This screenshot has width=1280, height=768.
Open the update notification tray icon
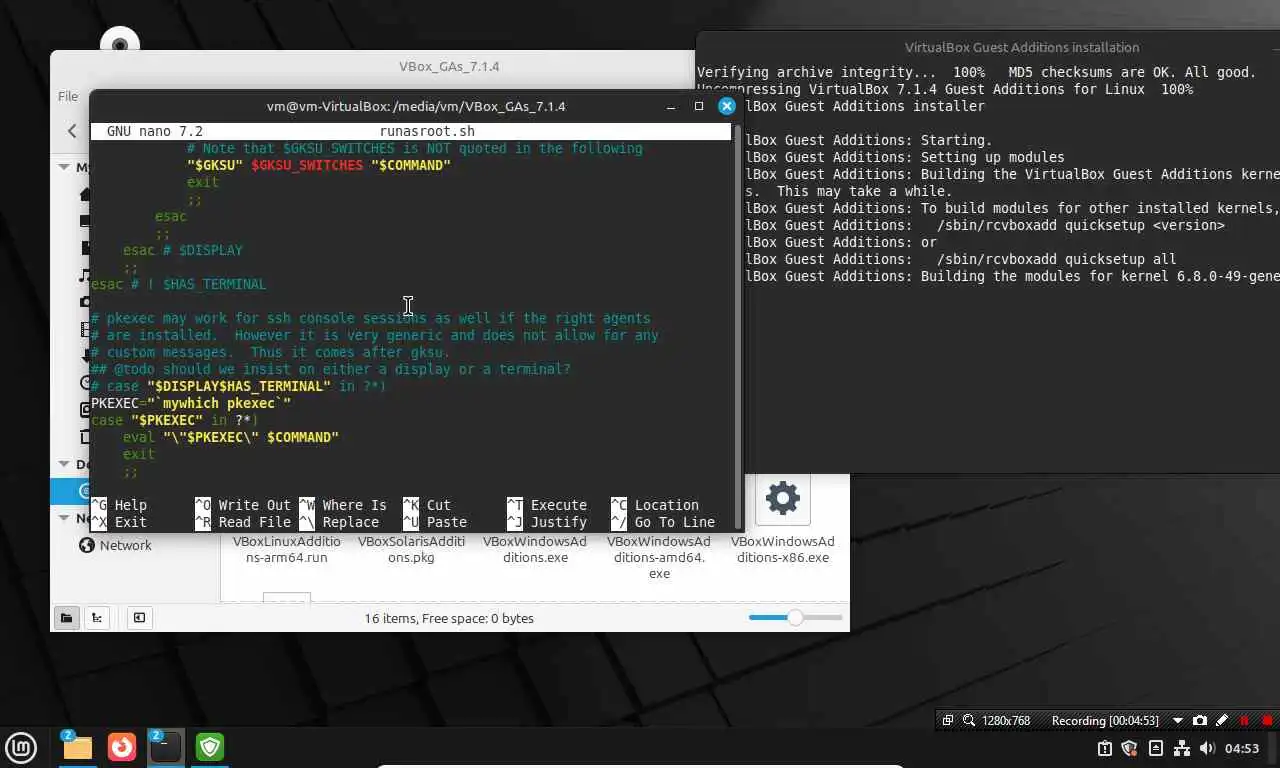[1105, 748]
